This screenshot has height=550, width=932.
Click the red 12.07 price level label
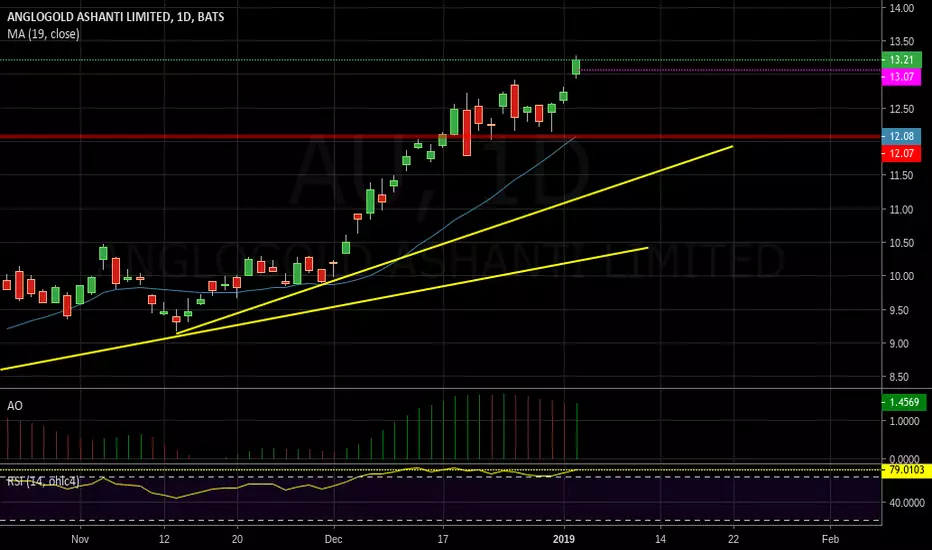[x=901, y=153]
